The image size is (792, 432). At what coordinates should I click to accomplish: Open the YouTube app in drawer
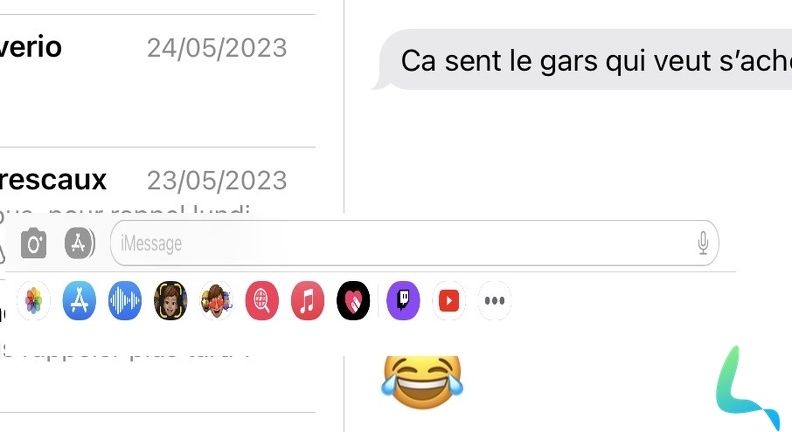pos(449,301)
